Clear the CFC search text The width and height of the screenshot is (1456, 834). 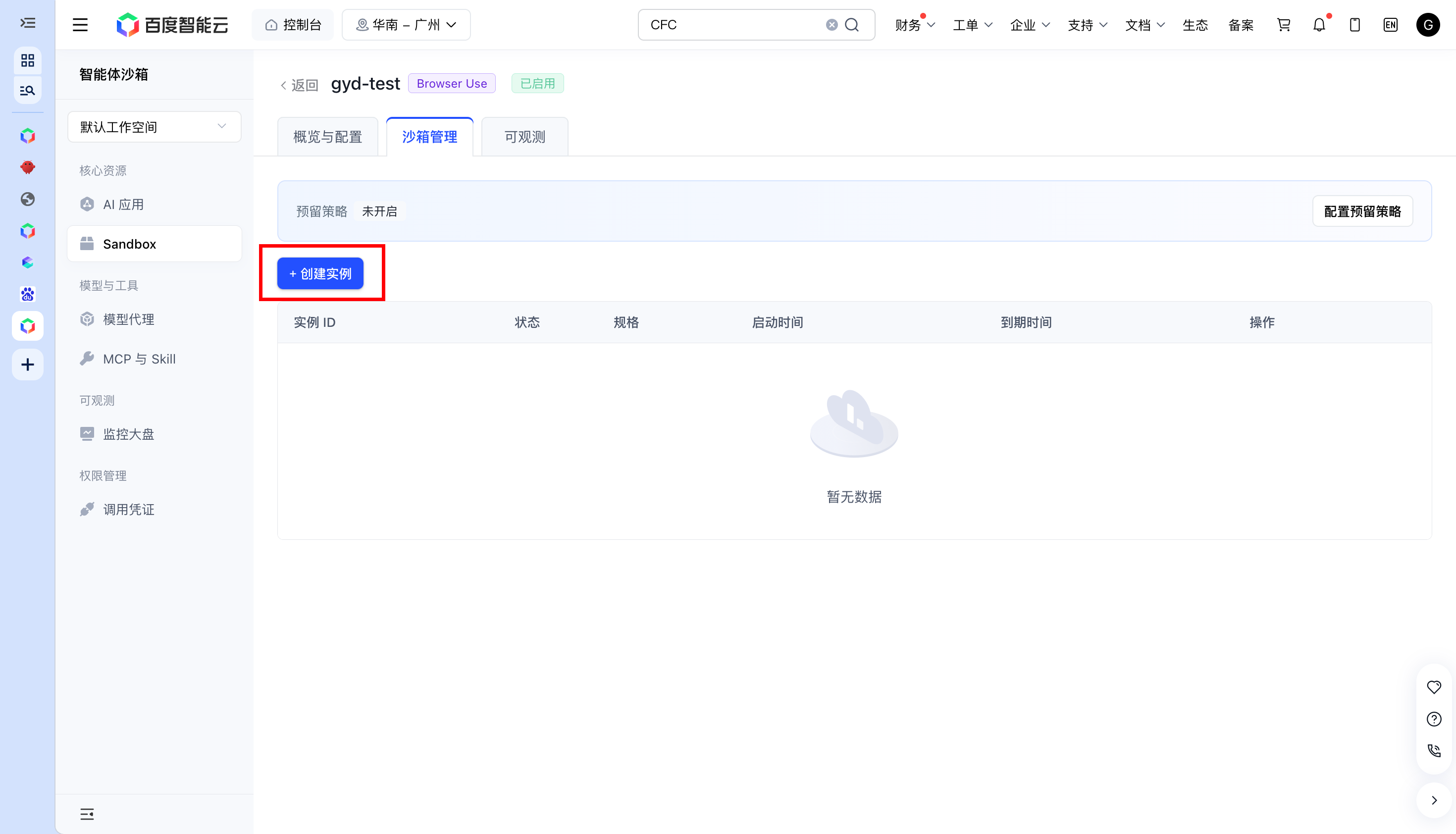point(832,25)
